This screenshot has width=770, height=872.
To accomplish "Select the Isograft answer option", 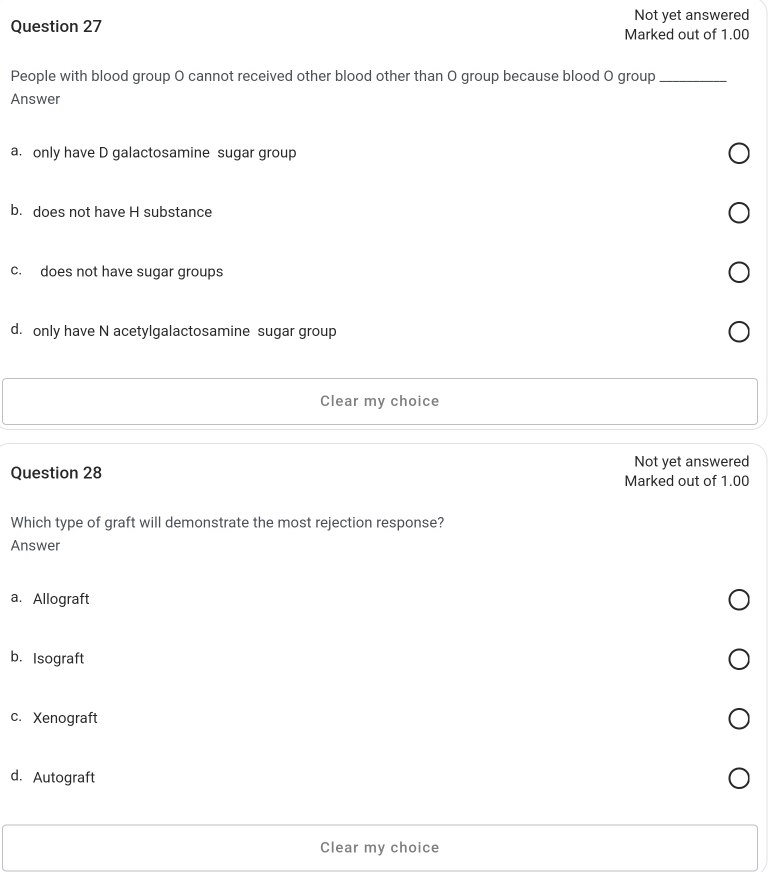I will tap(739, 659).
